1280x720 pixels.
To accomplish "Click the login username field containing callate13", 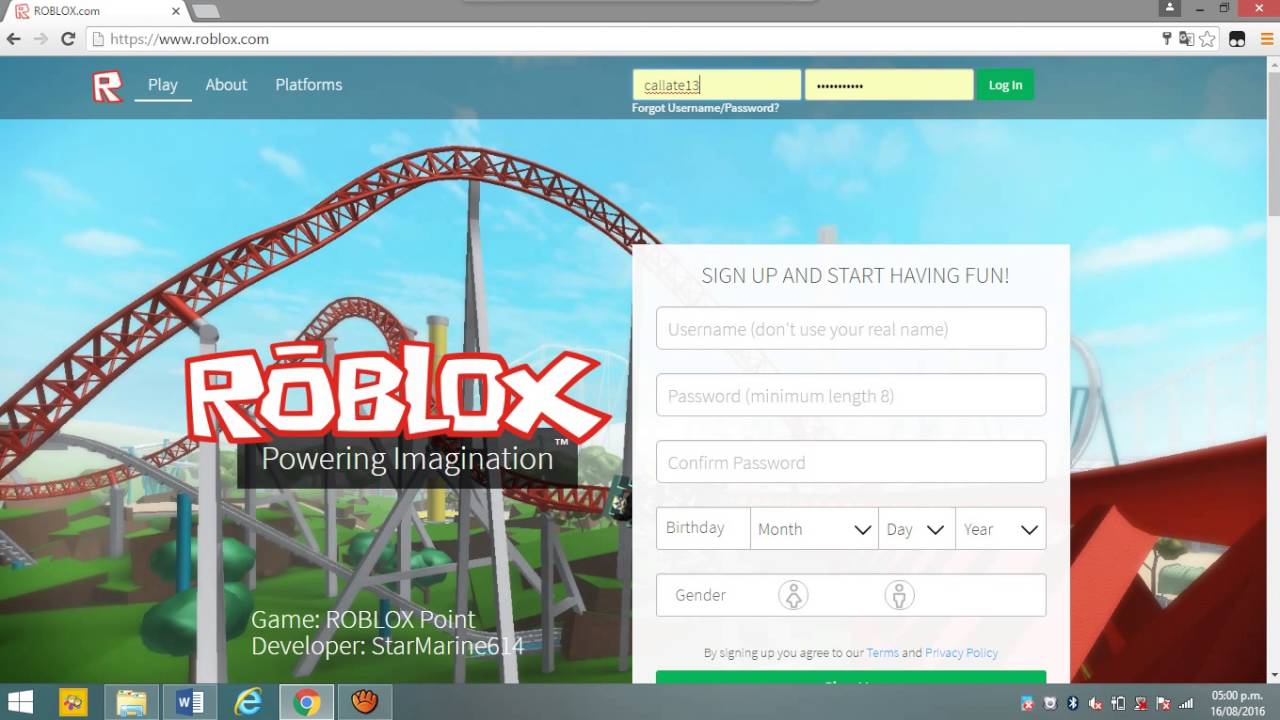I will tap(717, 85).
